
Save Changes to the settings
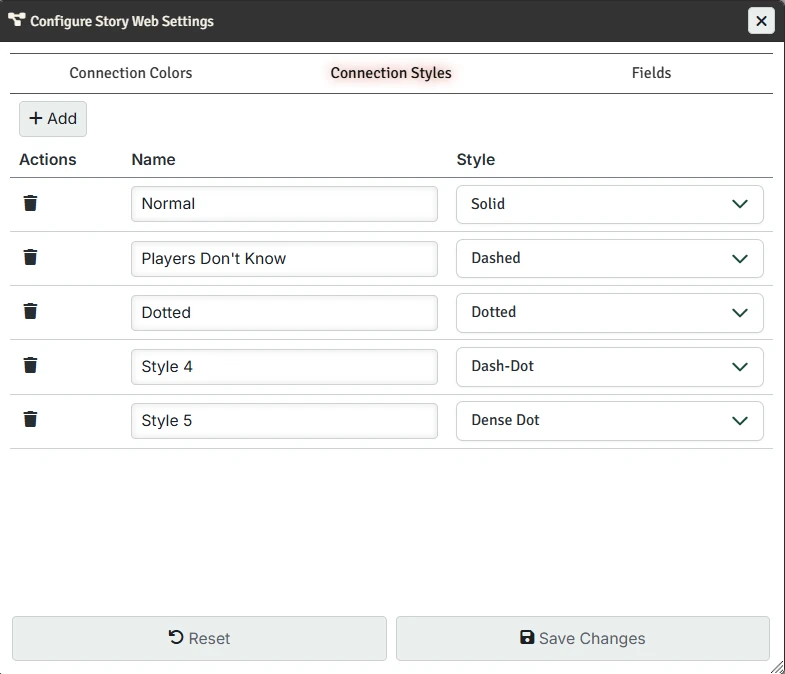pyautogui.click(x=582, y=638)
